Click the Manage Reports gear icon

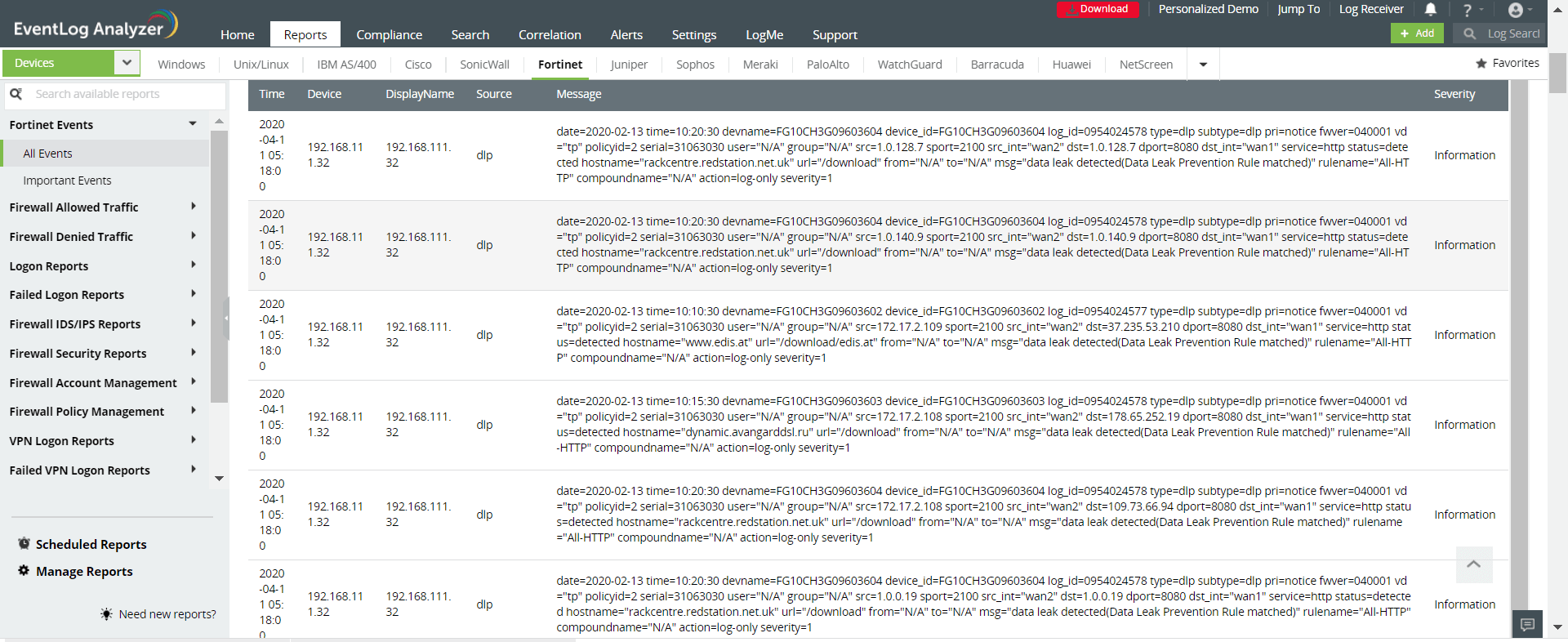click(x=24, y=571)
